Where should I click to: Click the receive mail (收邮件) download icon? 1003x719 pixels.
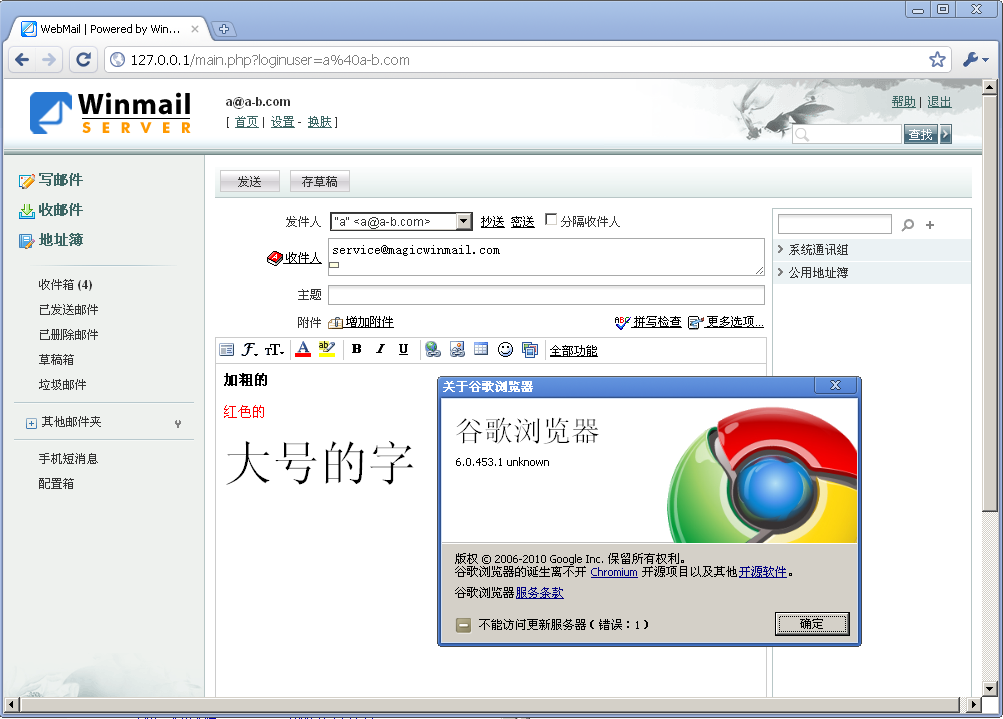point(26,211)
